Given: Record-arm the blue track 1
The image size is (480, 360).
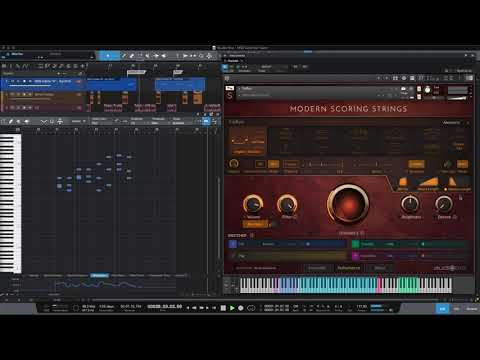Looking at the screenshot, I should [24, 81].
